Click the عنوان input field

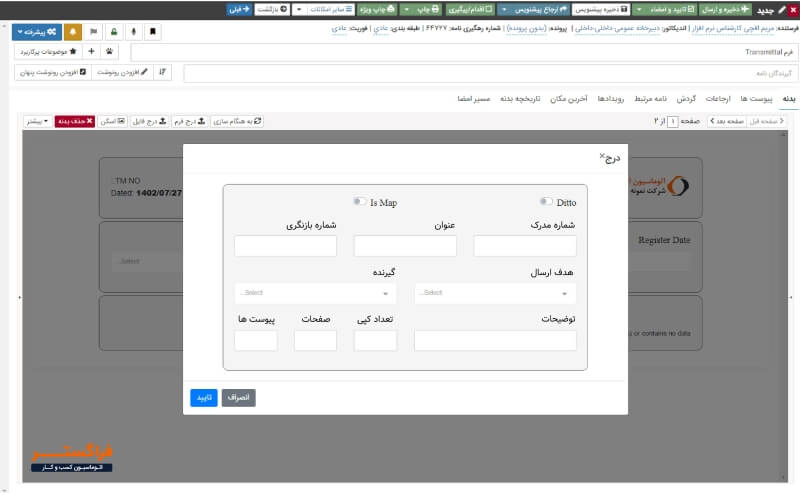(x=405, y=246)
